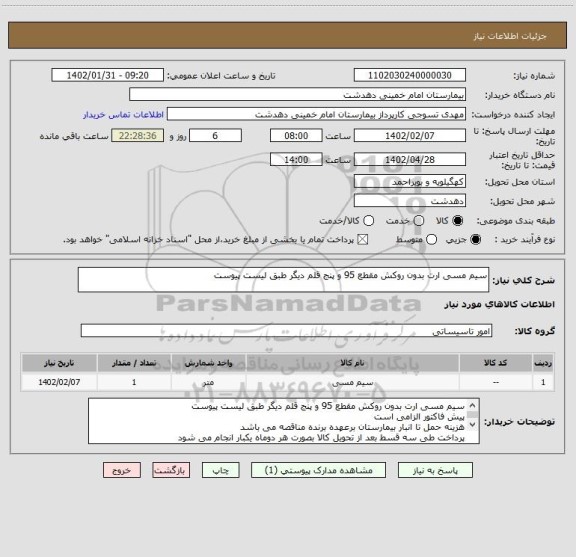Click the ردیف column header
This screenshot has height=557, width=576.
click(543, 363)
